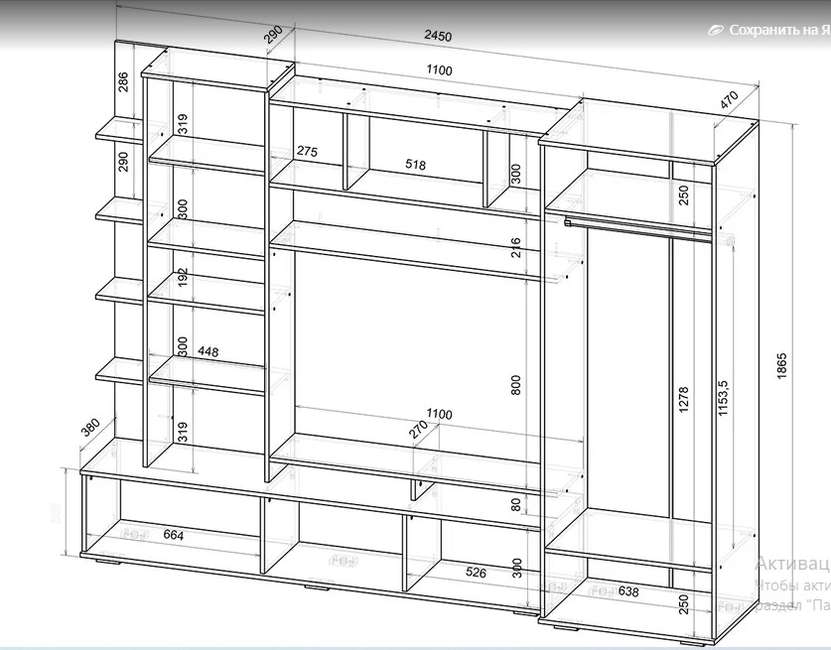Viewport: 831px width, 650px height.
Task: Click the 2450 overall width dimension
Action: [x=438, y=36]
